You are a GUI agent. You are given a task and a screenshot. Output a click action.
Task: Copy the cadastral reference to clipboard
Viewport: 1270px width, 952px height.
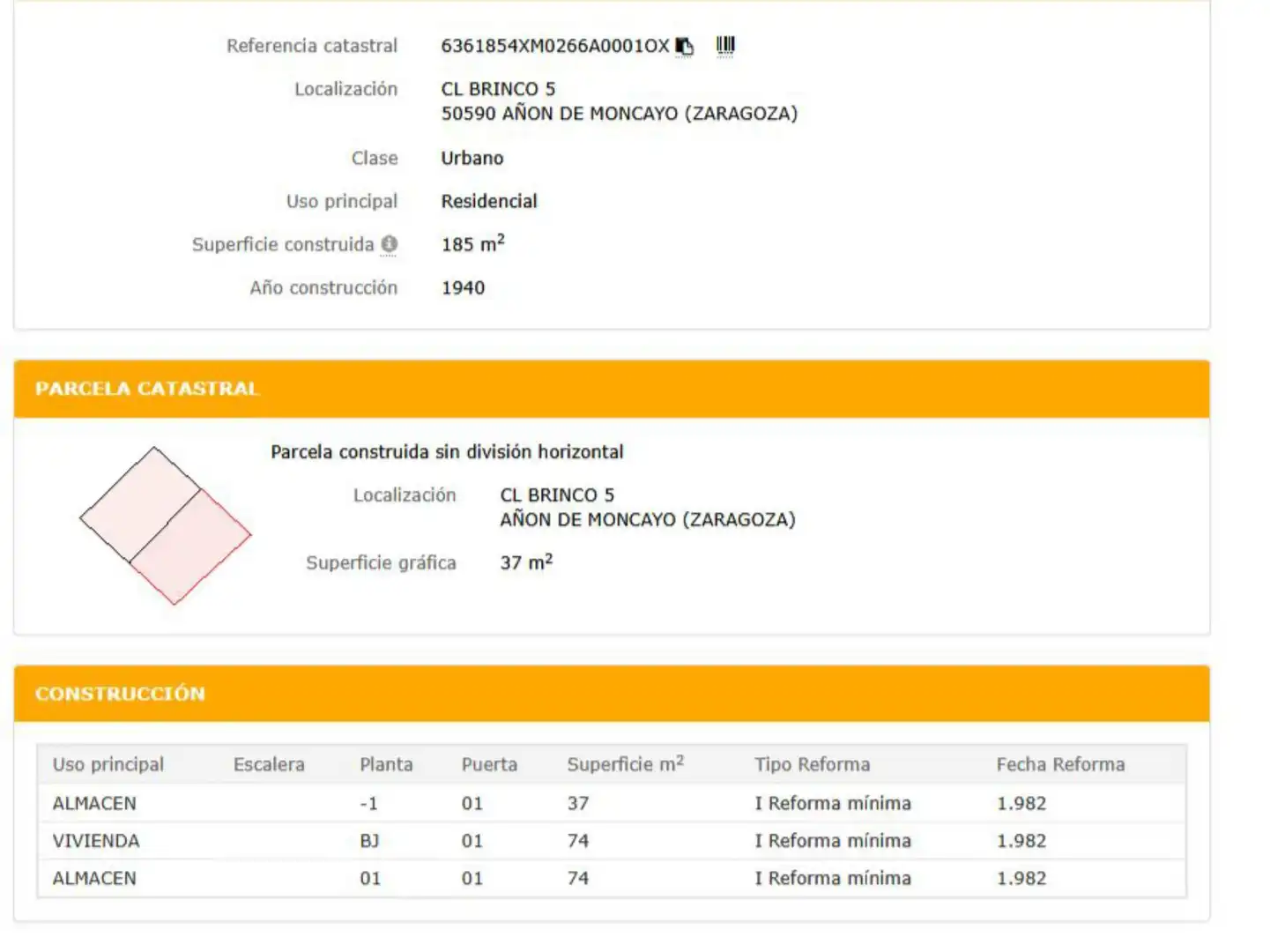[685, 46]
